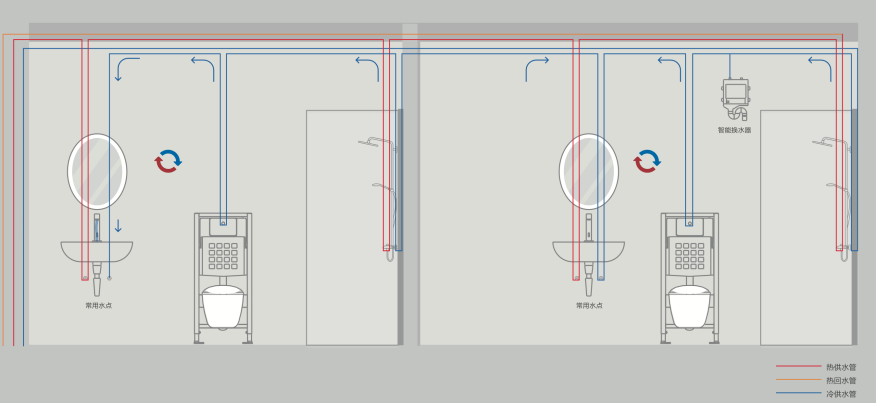876x403 pixels.
Task: Click the 热供水管 legend text
Action: click(841, 367)
